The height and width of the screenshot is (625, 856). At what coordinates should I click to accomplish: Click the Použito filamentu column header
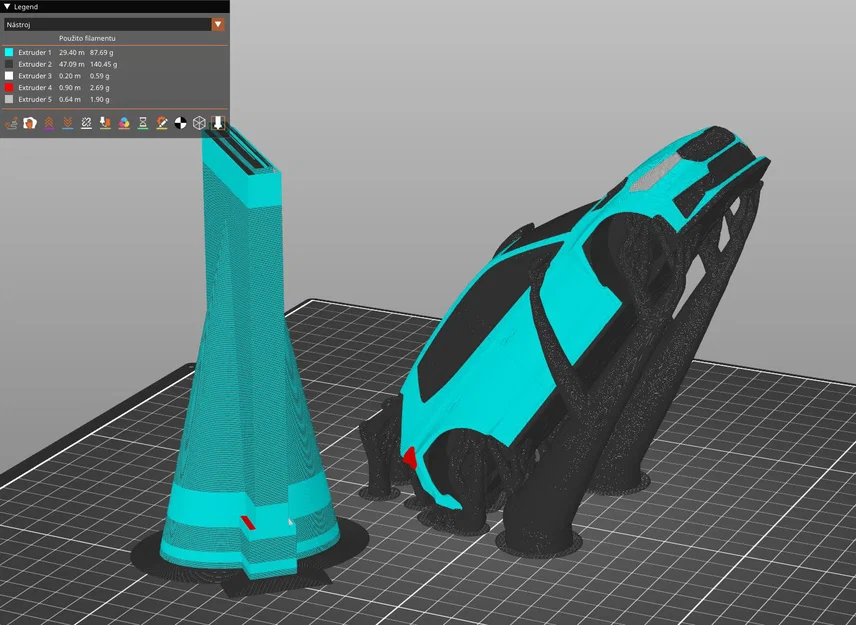click(x=87, y=38)
